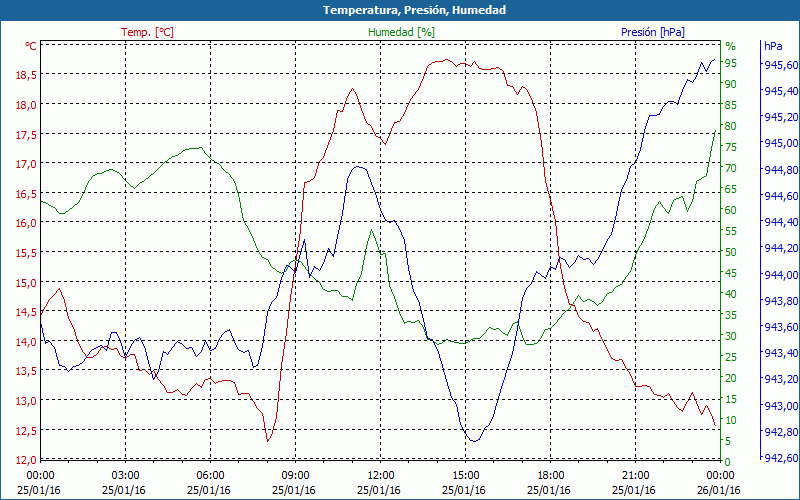The image size is (800, 500).
Task: Click the 16,5 temperature axis value
Action: (x=26, y=194)
